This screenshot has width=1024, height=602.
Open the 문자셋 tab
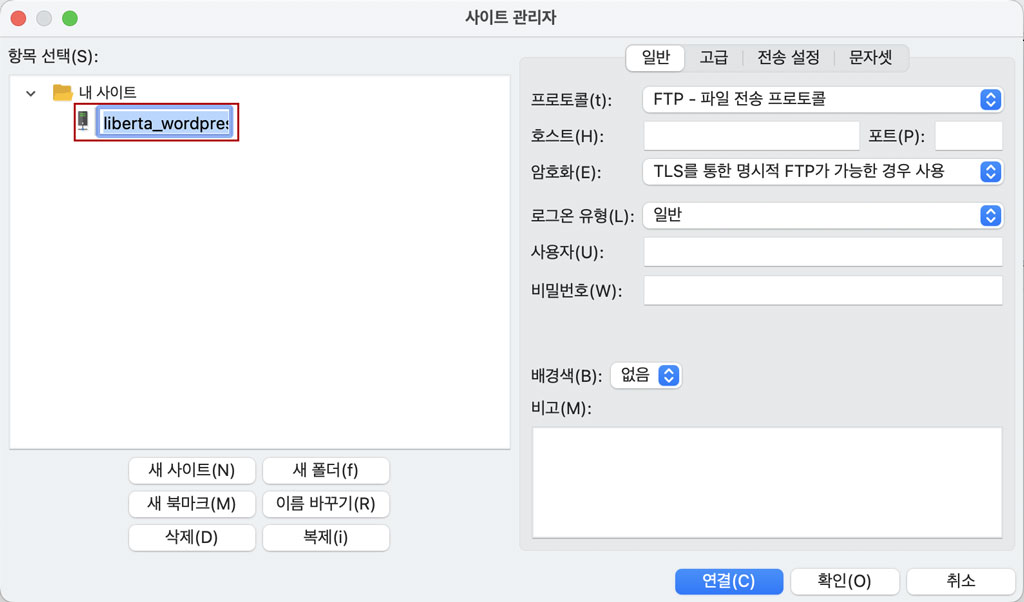pos(871,58)
